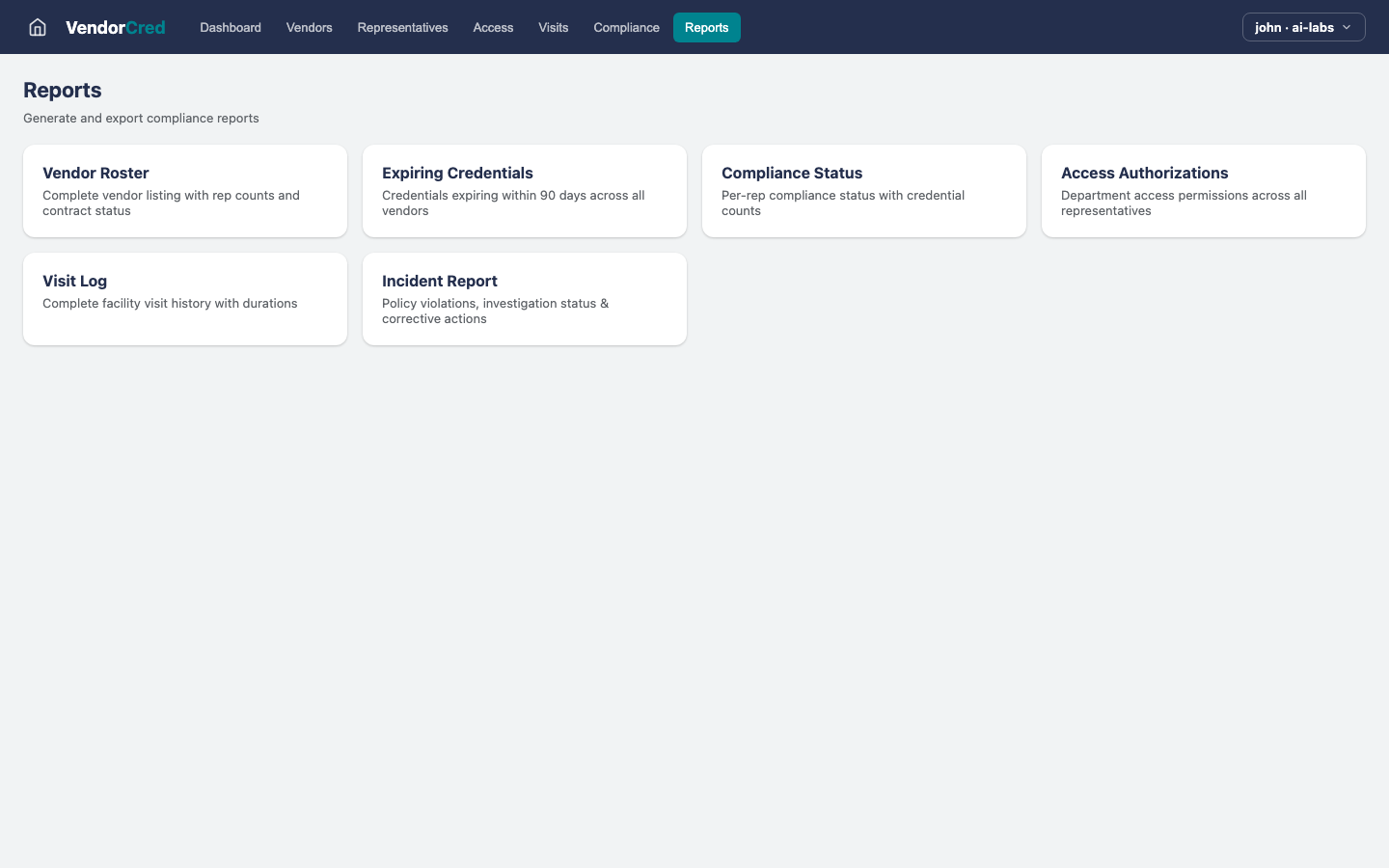Navigate to the Vendors section
1389x868 pixels.
point(309,27)
